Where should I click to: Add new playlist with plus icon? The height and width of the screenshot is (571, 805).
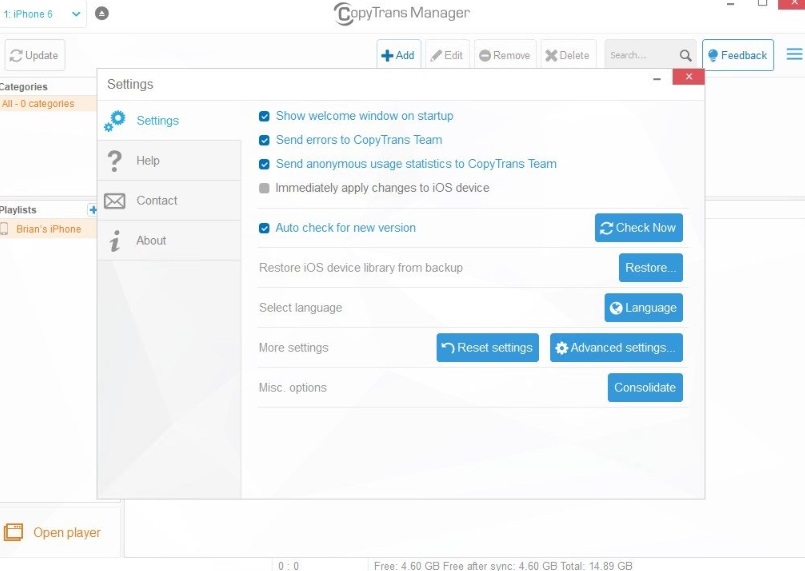93,210
